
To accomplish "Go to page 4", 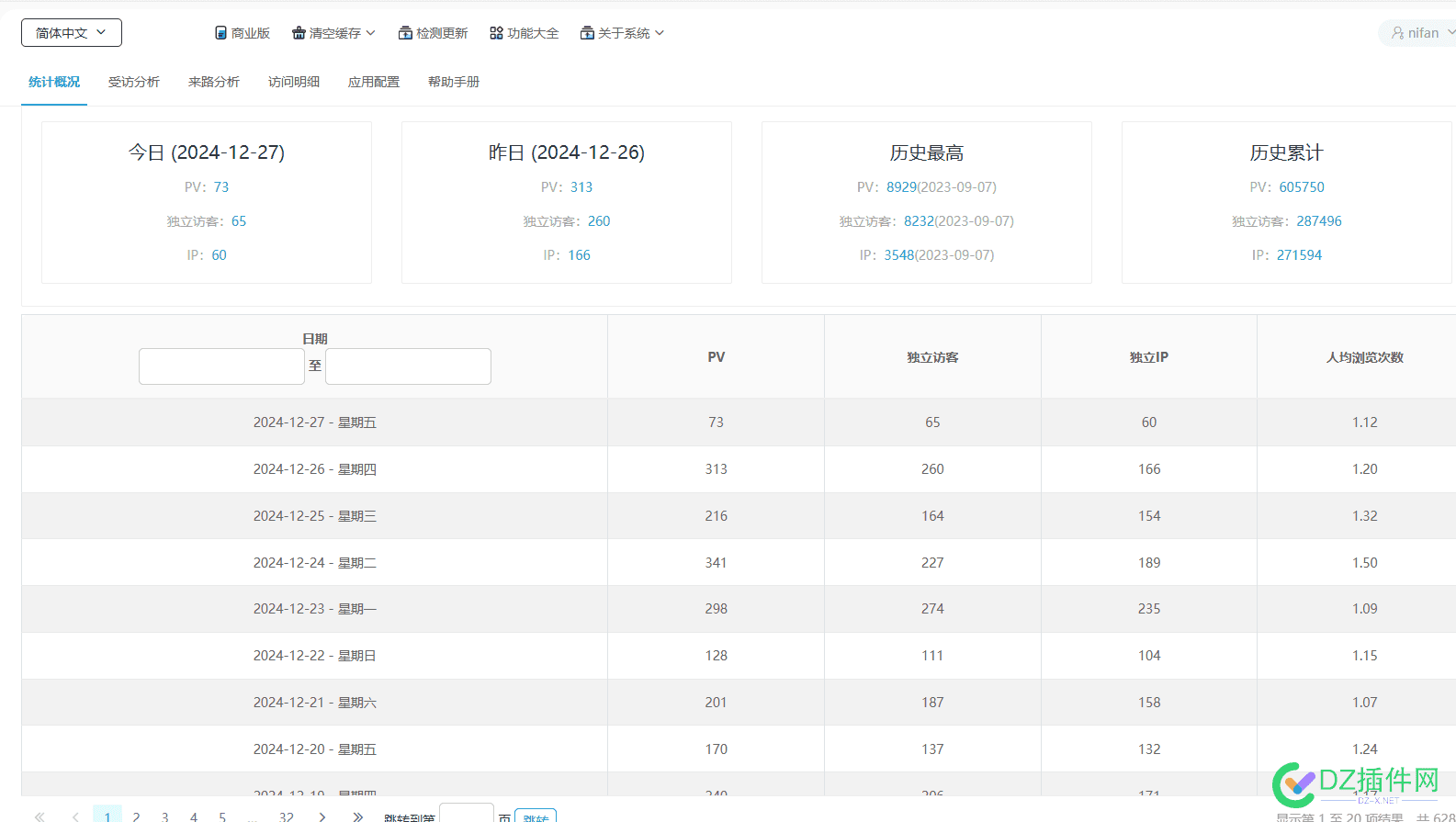I will pyautogui.click(x=194, y=816).
